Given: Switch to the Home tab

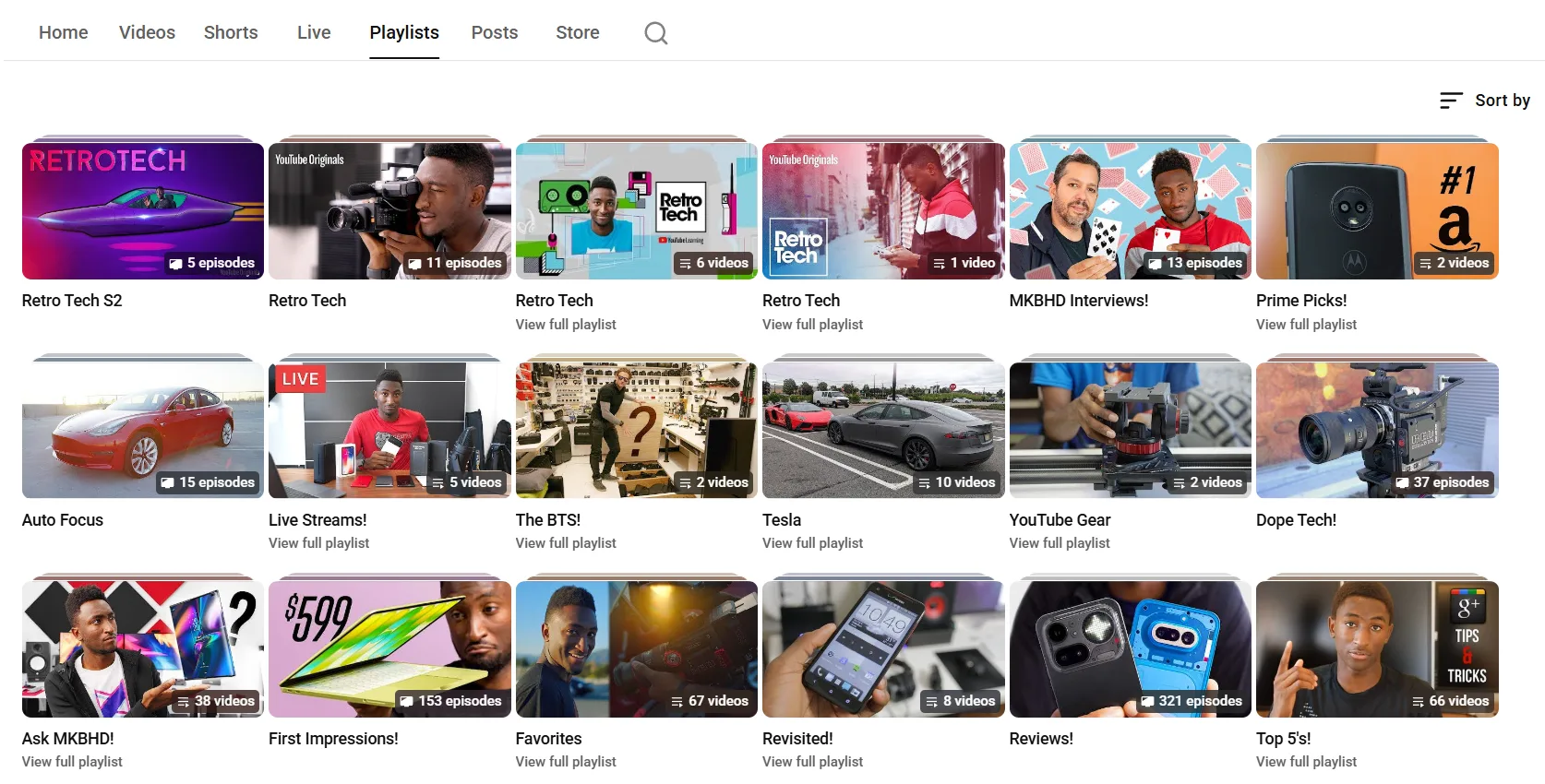Looking at the screenshot, I should 64,32.
